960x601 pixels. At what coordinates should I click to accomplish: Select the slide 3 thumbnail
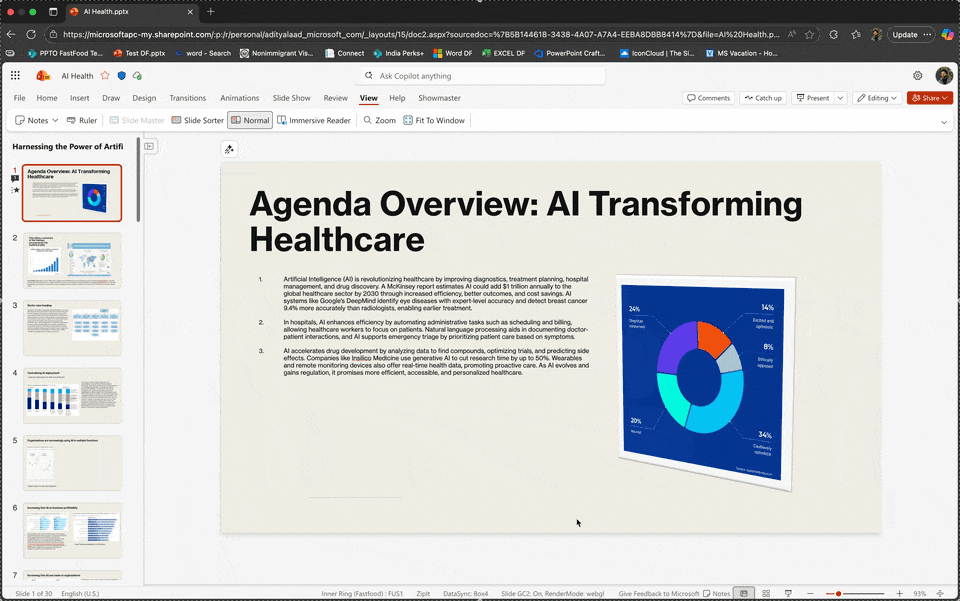[x=71, y=326]
